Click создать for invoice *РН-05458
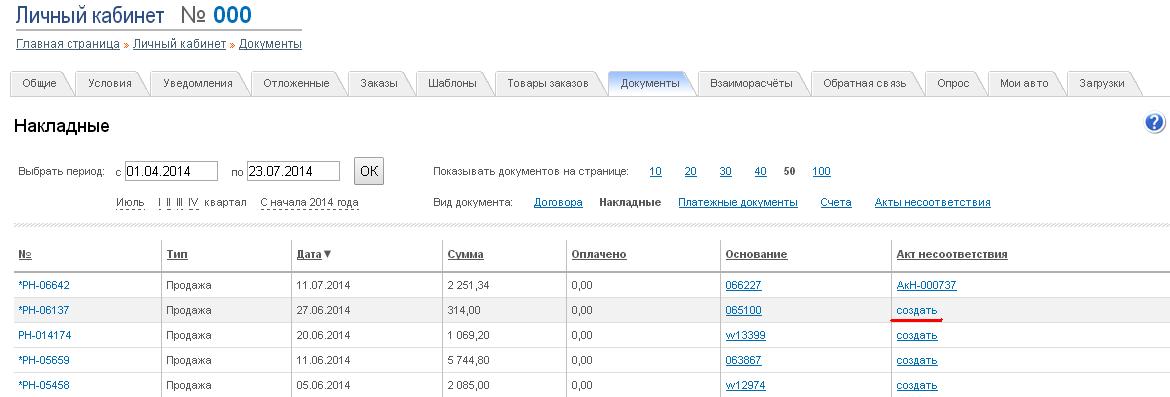 coord(916,386)
